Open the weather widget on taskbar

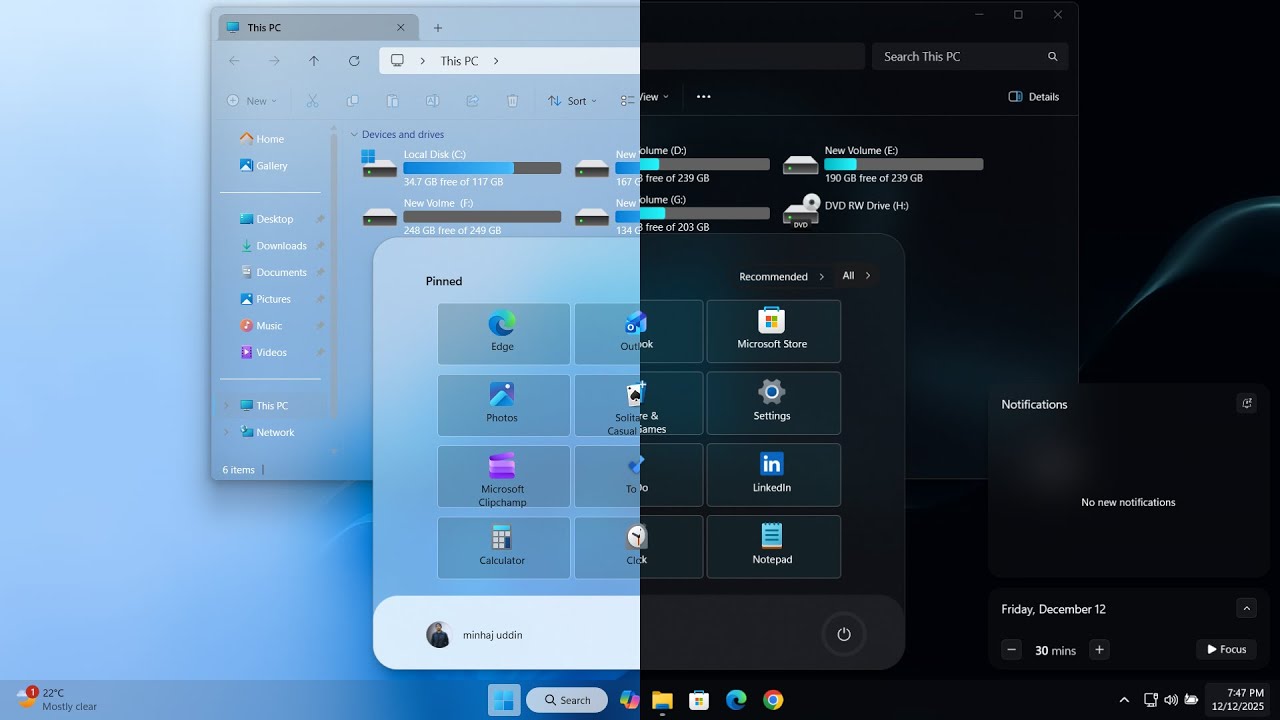tap(57, 699)
